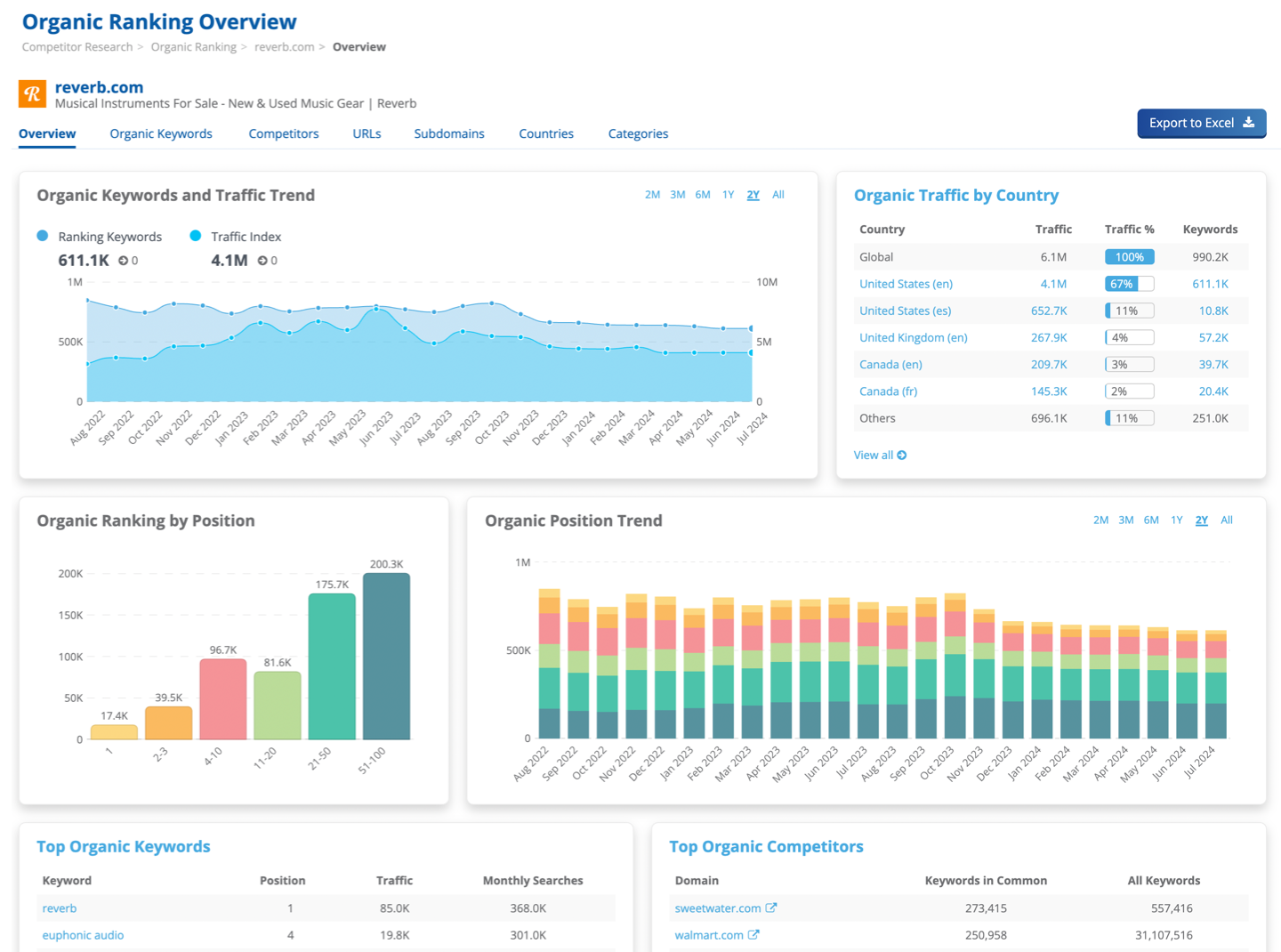
Task: Set position trend range to 3M
Action: pos(1125,520)
